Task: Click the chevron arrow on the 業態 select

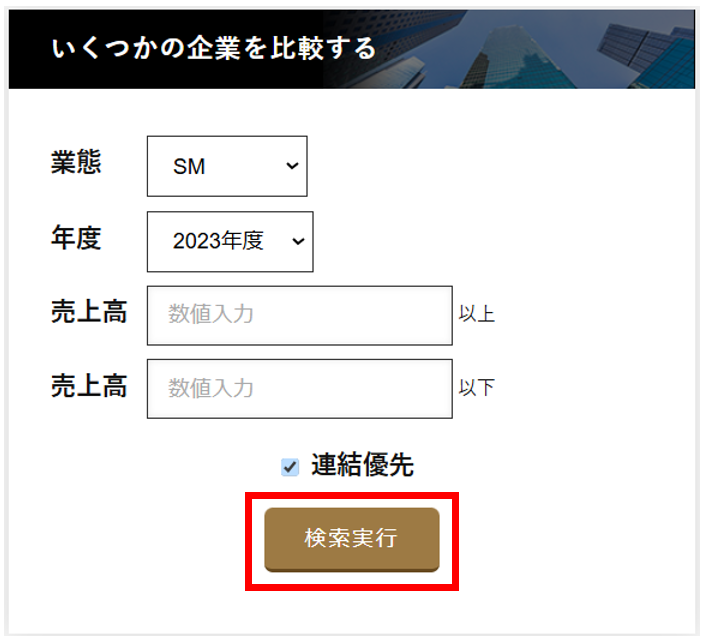Action: [x=292, y=166]
